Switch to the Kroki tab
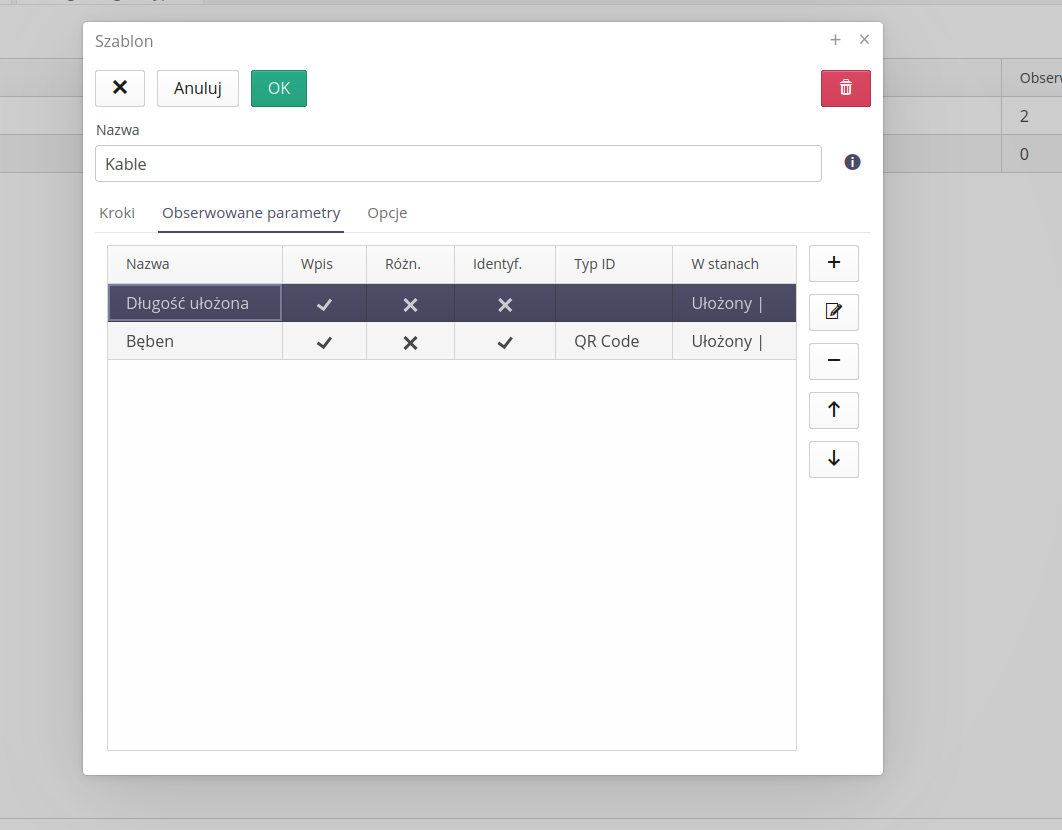 tap(117, 213)
